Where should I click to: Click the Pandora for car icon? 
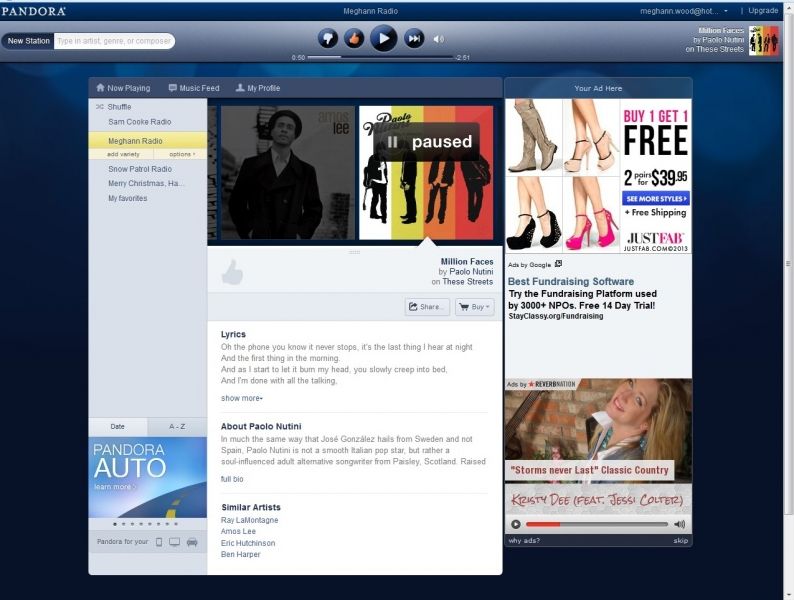coord(192,542)
